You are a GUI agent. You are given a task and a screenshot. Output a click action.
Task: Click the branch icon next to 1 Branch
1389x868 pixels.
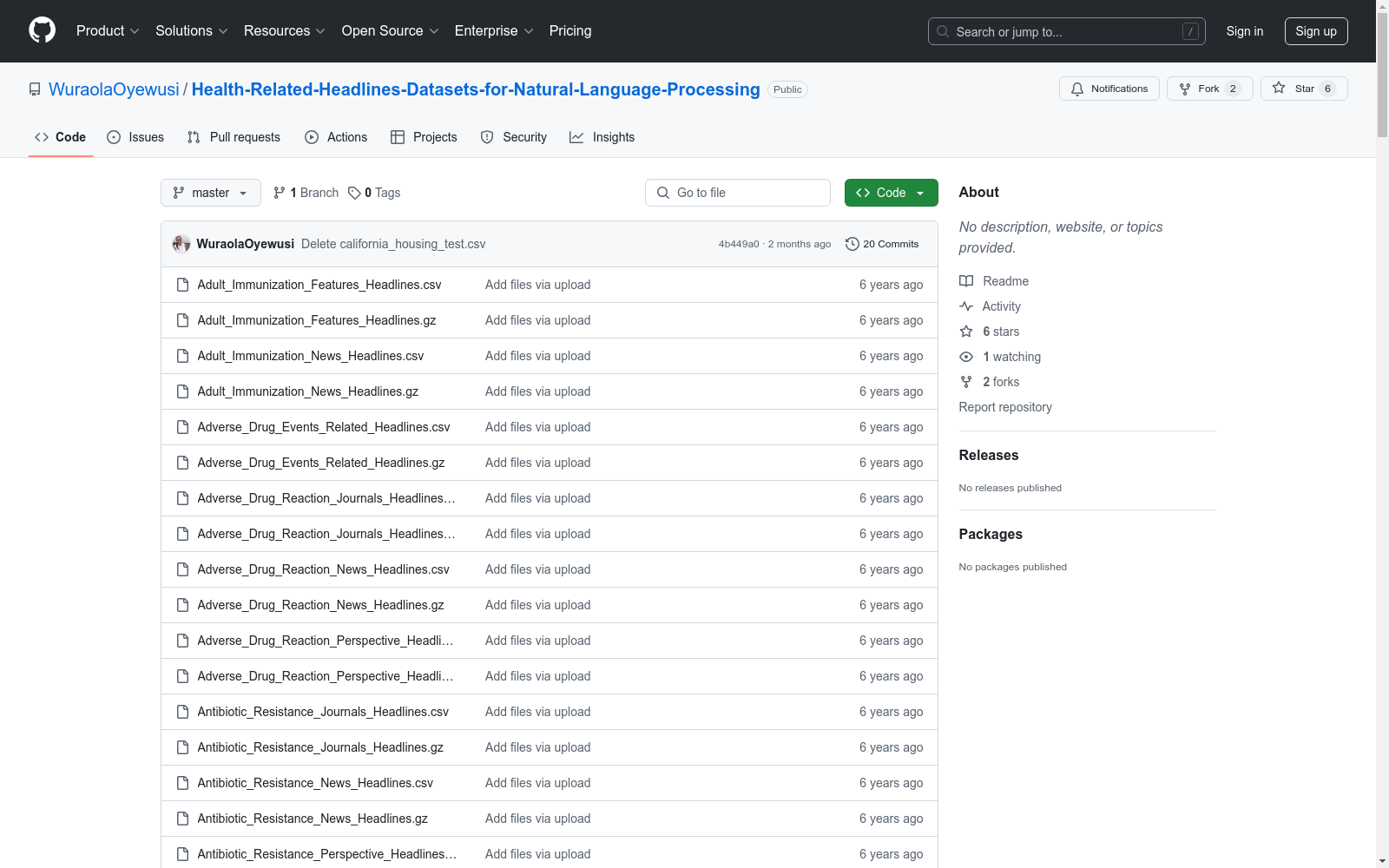[x=280, y=193]
